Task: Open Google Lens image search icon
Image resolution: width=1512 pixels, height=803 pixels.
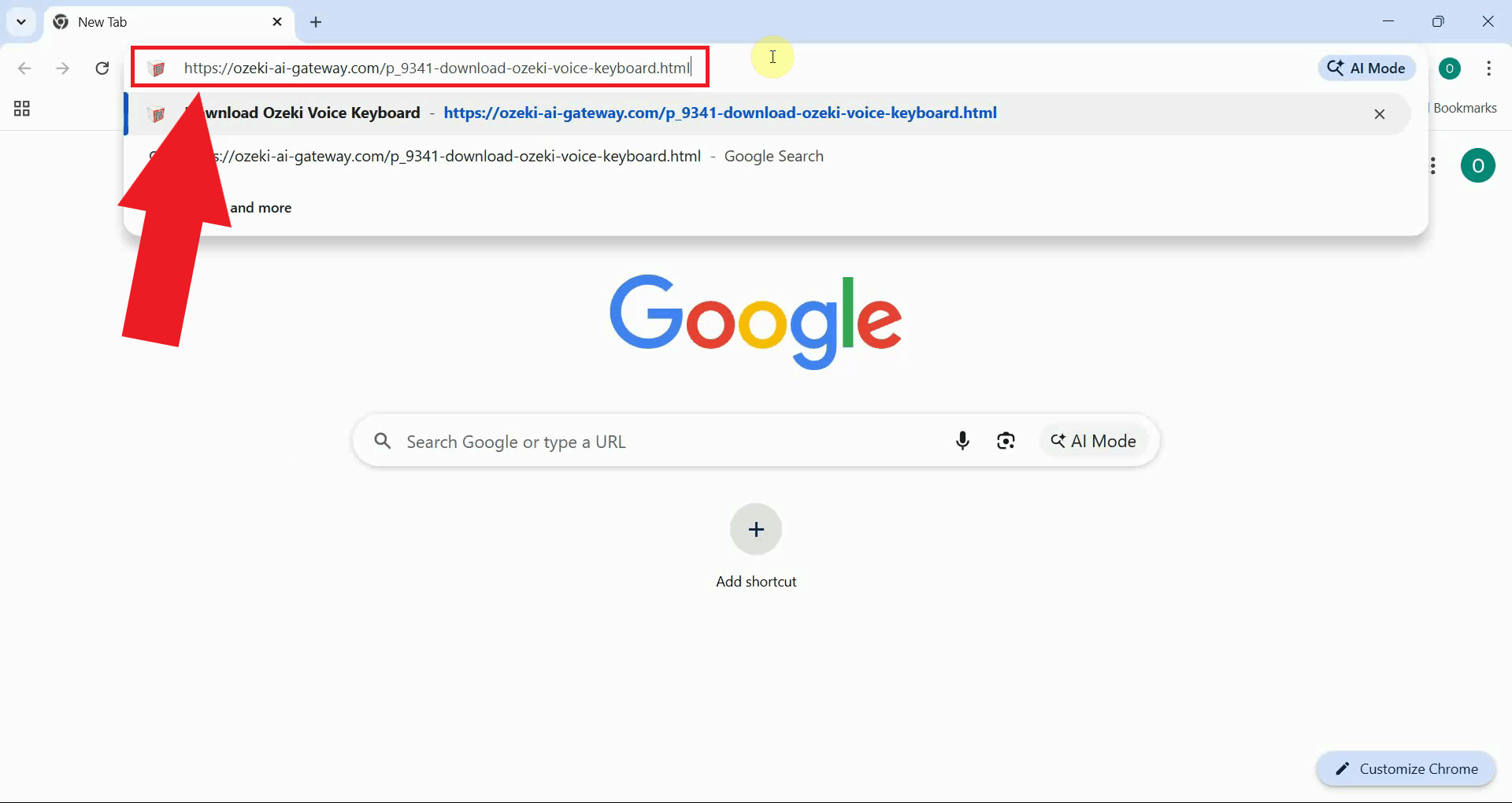Action: coord(1006,441)
